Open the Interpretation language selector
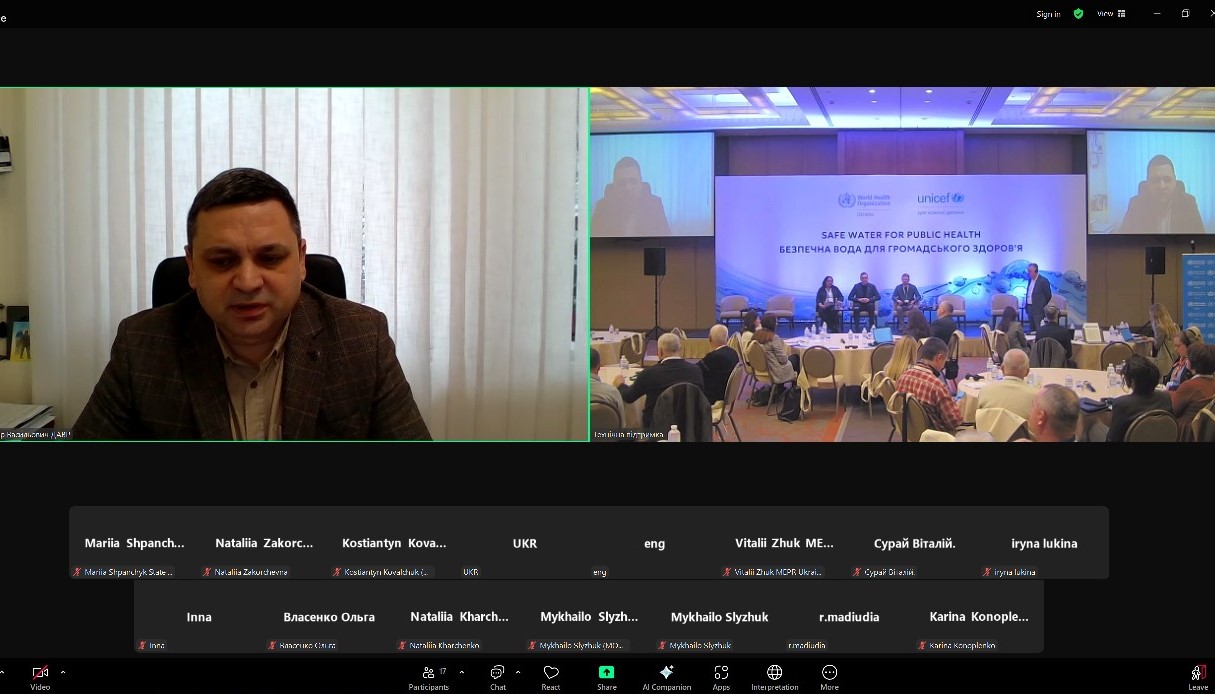Screen dimensions: 1215x694 pyautogui.click(x=774, y=677)
